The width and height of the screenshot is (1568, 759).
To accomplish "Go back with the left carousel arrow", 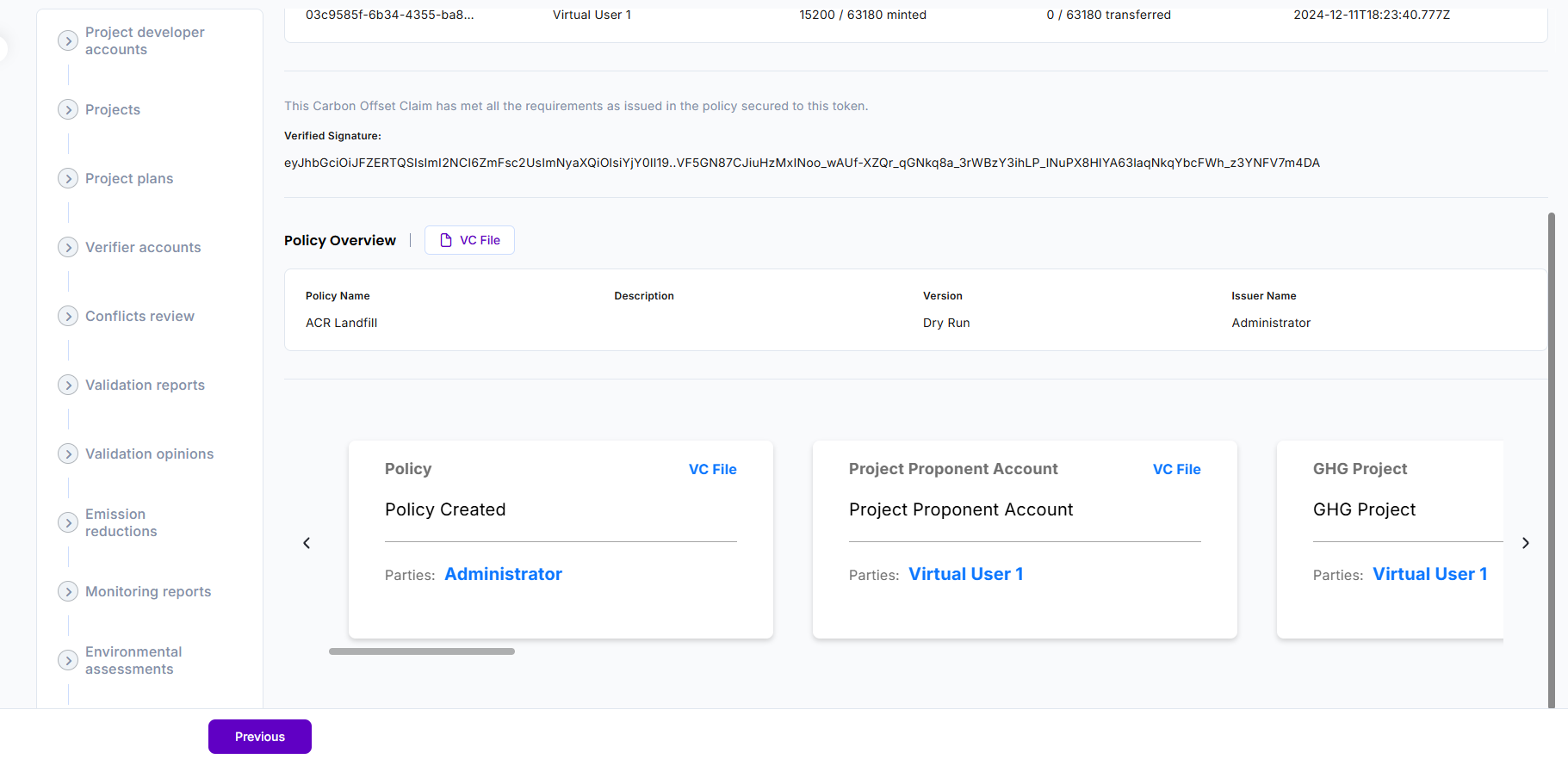I will coord(307,543).
